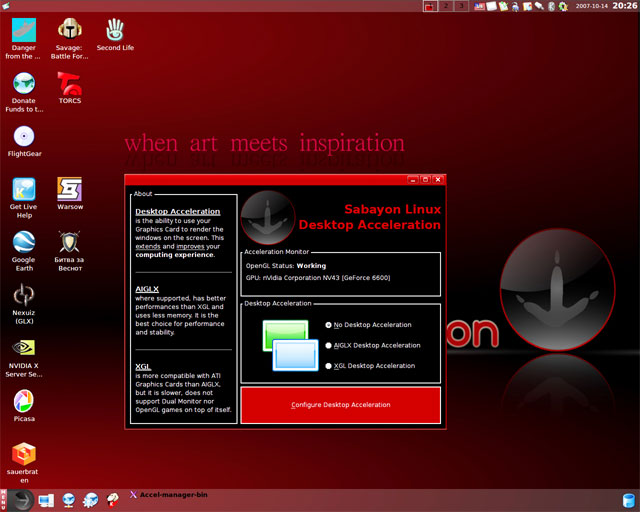Minimize the Desktop Acceleration window
The width and height of the screenshot is (640, 512).
pos(413,180)
